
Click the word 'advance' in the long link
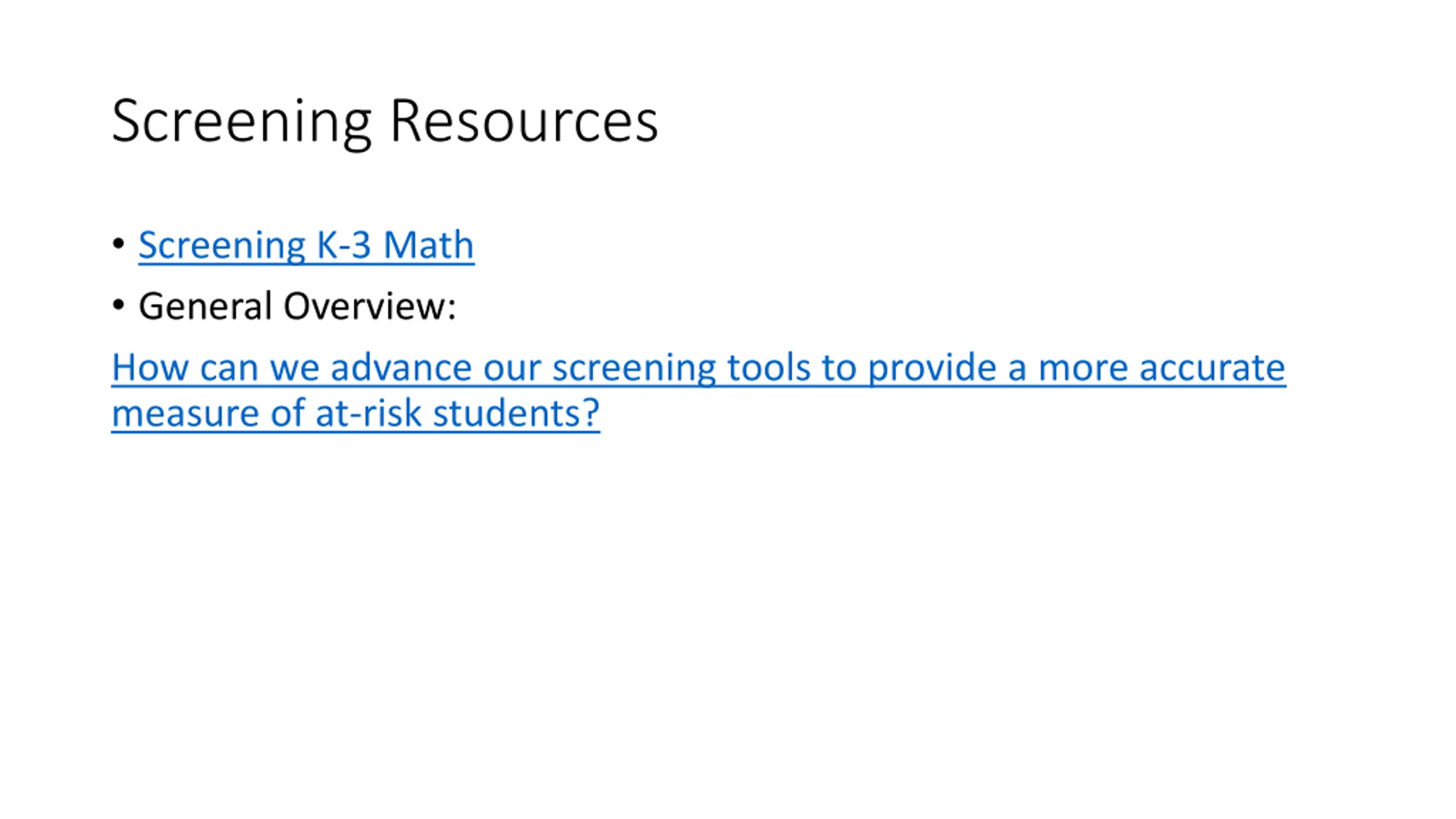401,368
